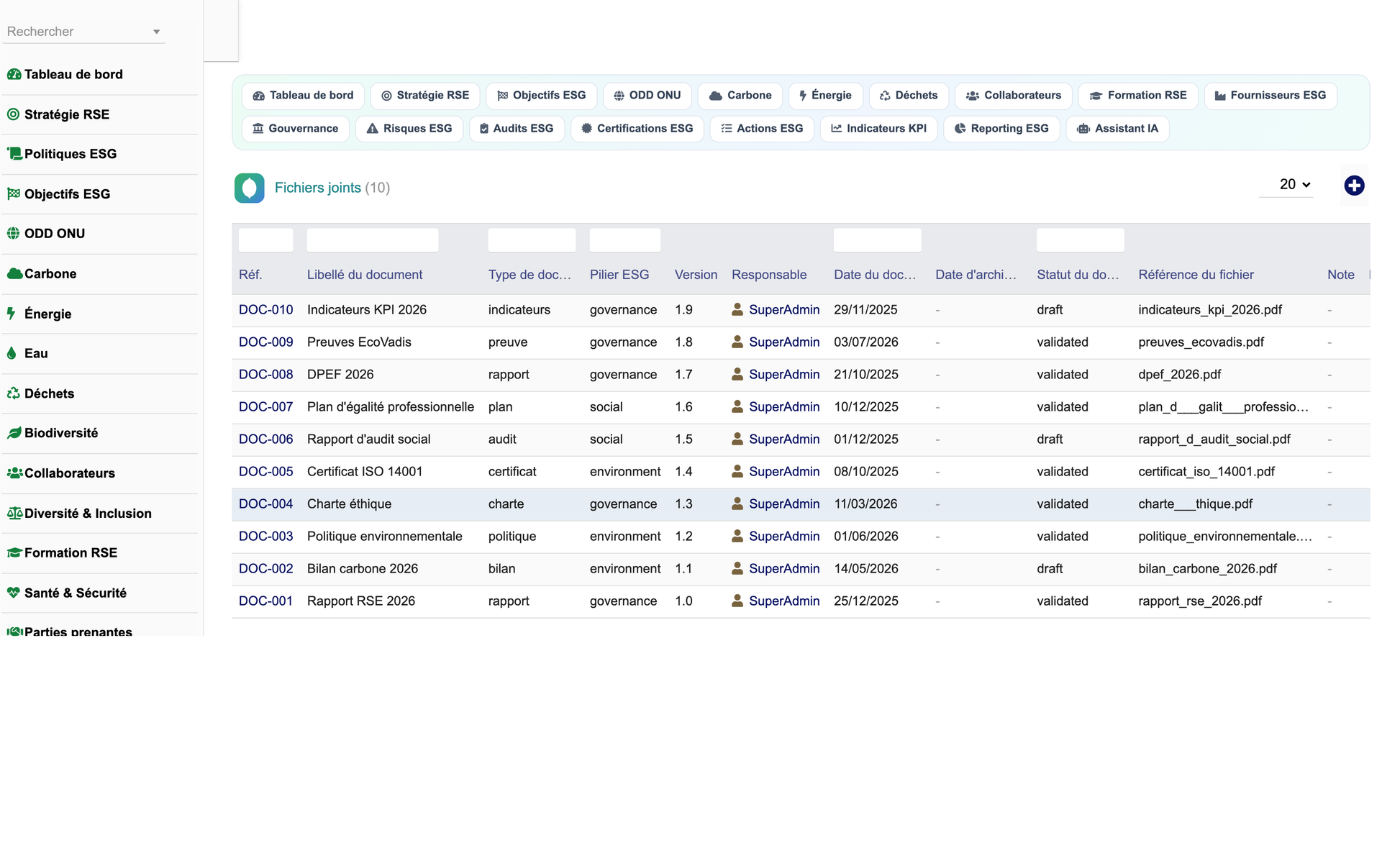Click the user icon in DOC-010 row
Image resolution: width=1400 pixels, height=866 pixels.
[737, 309]
